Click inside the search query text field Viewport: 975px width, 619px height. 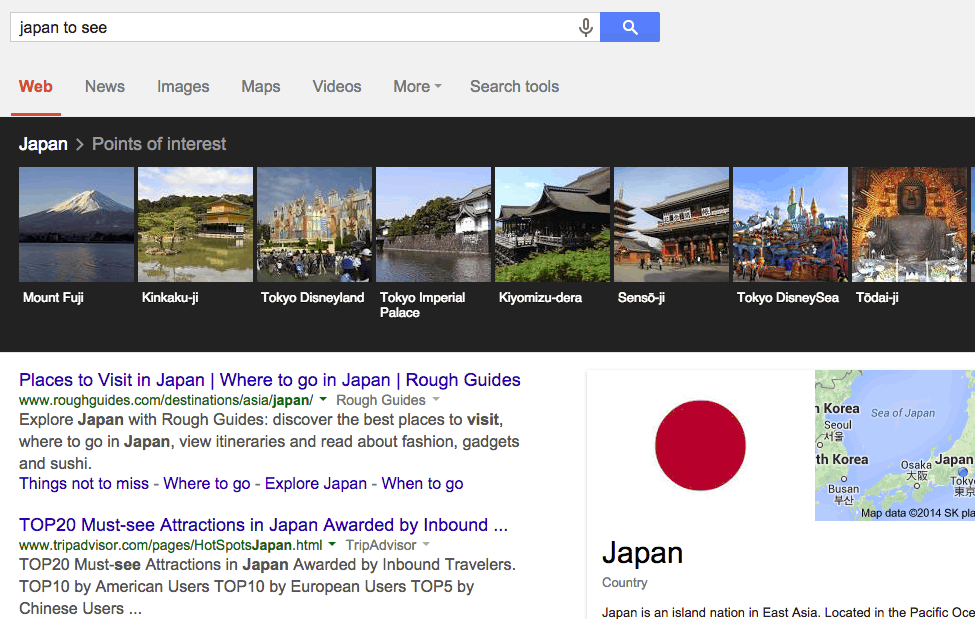(290, 28)
